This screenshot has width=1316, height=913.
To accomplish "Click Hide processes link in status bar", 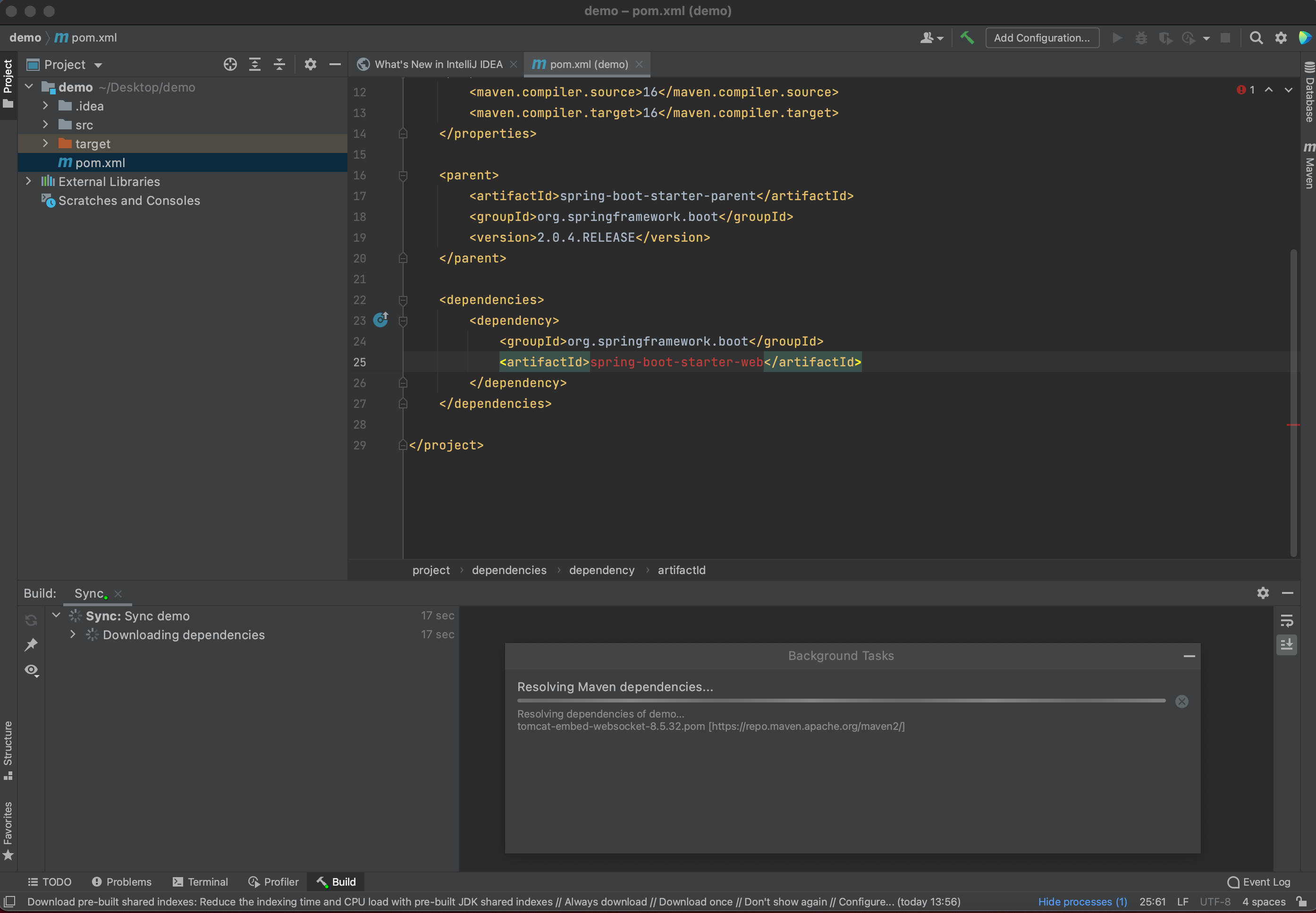I will [x=1082, y=902].
